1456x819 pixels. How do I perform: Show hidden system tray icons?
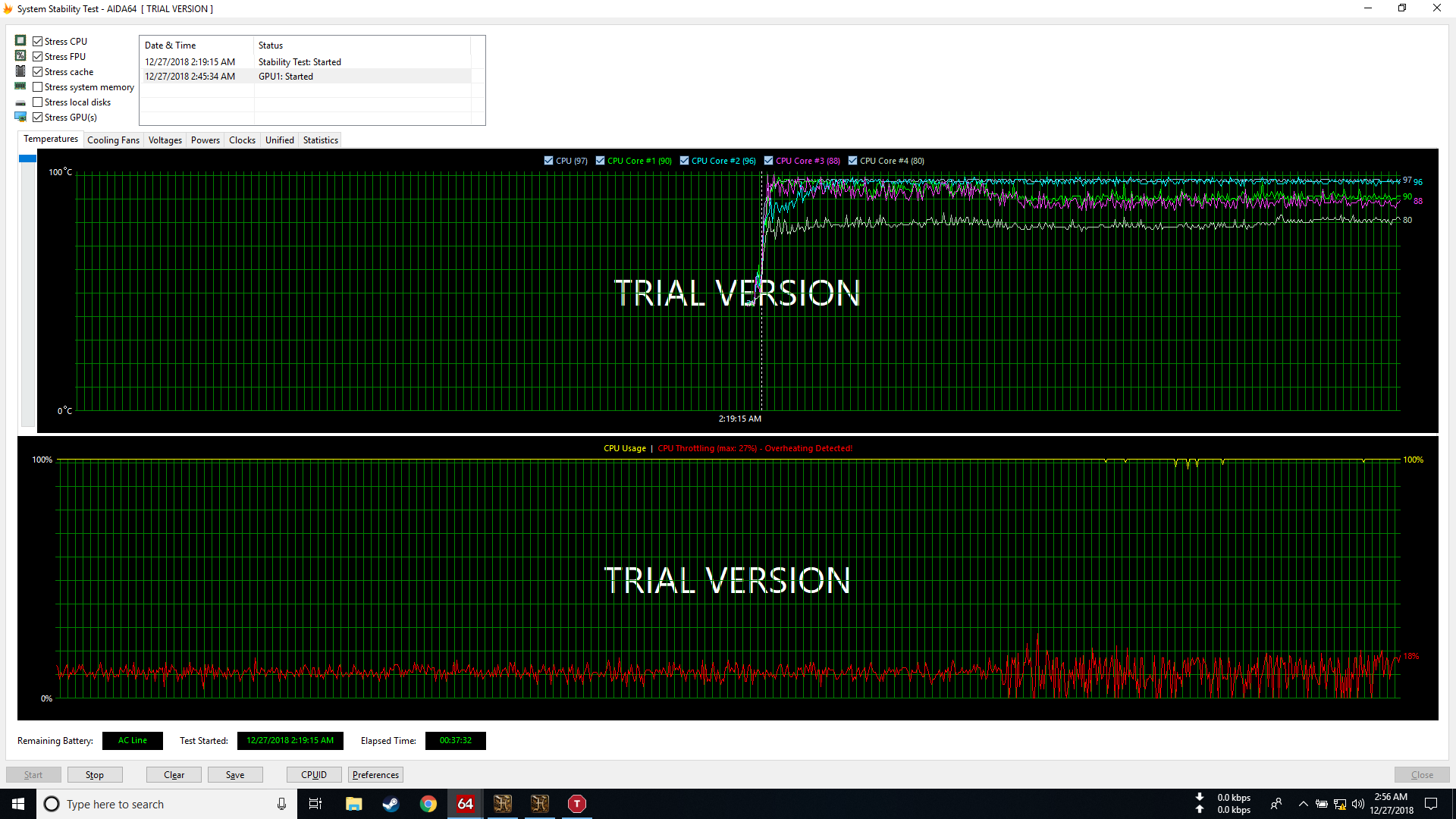(1303, 804)
